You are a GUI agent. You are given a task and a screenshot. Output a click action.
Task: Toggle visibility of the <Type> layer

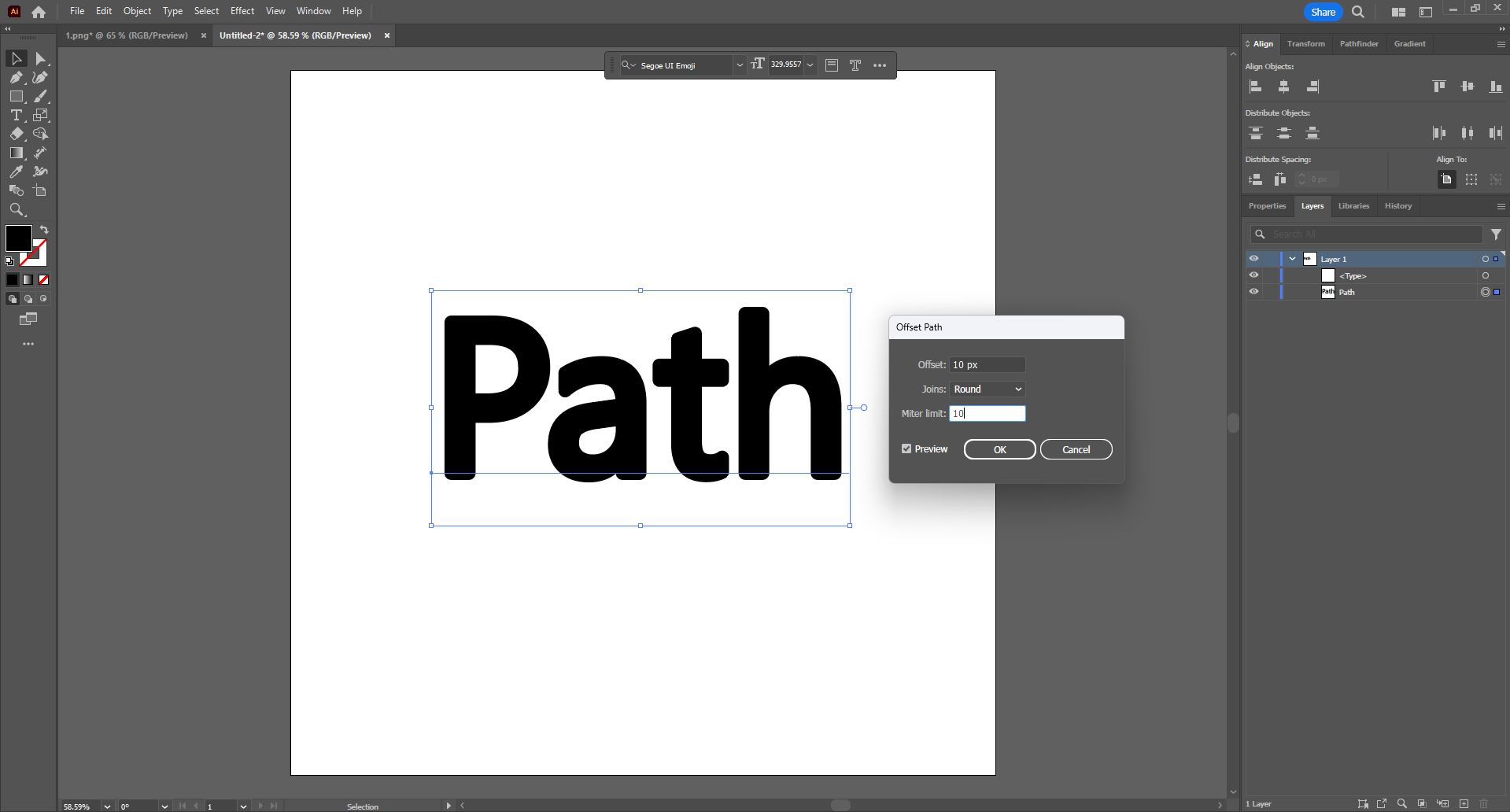coord(1254,275)
